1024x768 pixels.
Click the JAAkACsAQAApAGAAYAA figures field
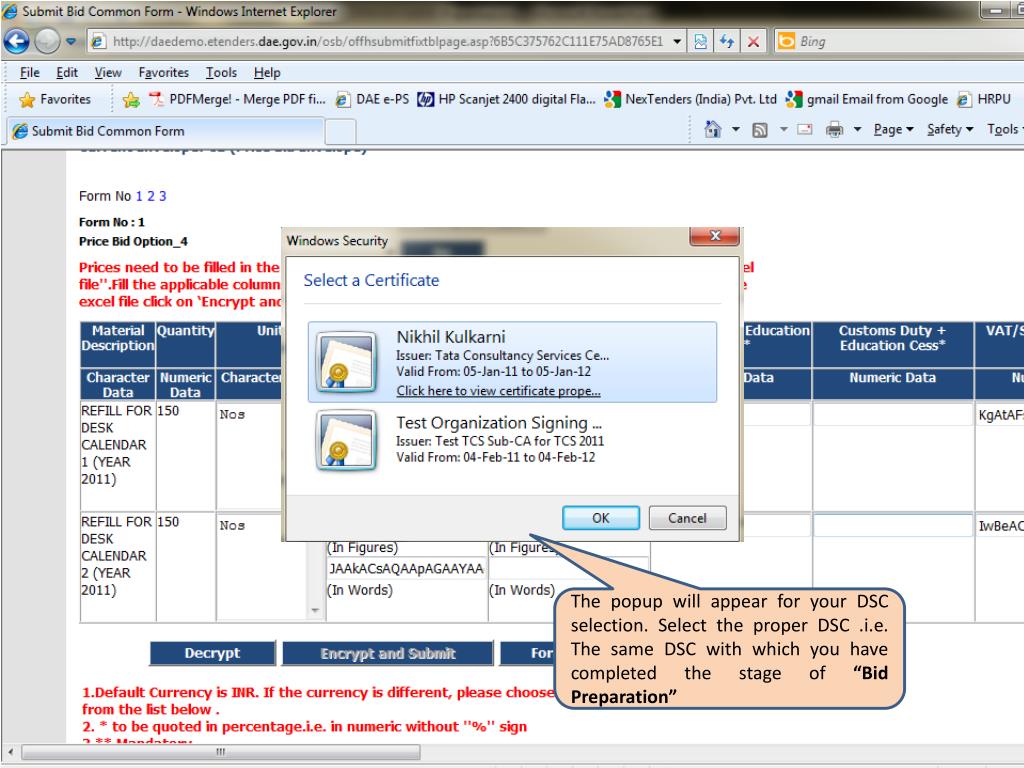406,569
